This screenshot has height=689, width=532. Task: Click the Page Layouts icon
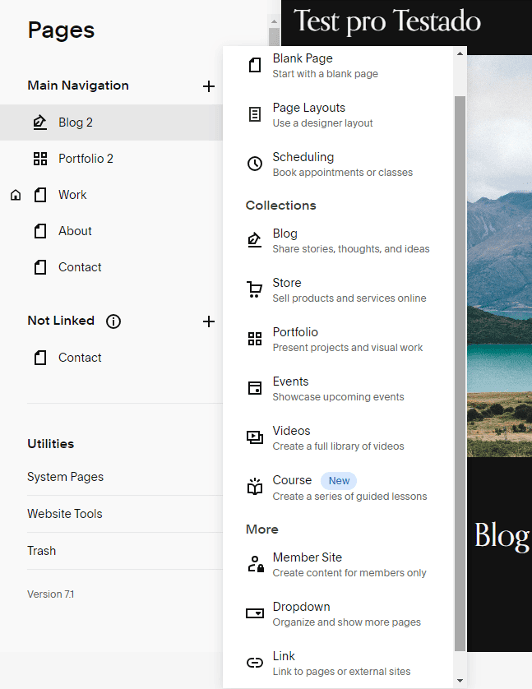[x=255, y=114]
